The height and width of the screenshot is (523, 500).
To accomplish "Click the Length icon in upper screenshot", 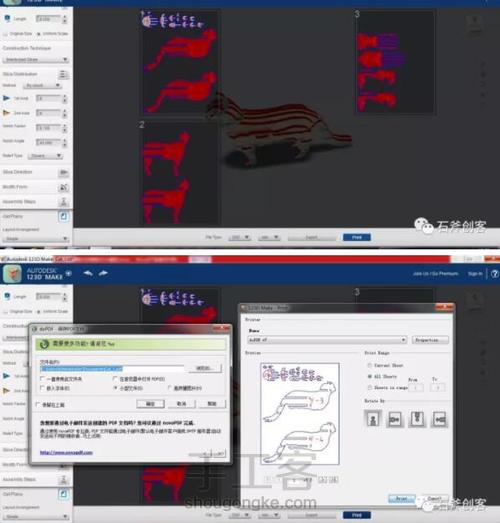I will coord(7,19).
